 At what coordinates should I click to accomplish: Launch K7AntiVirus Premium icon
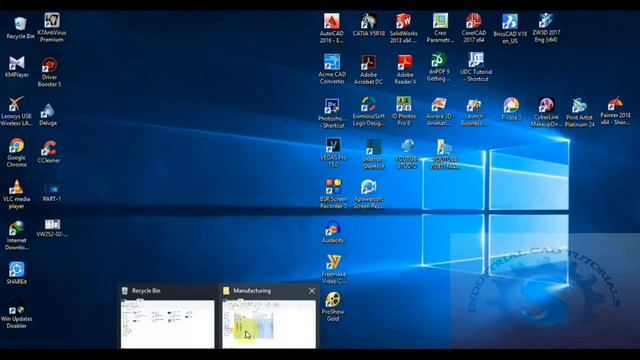tap(52, 28)
